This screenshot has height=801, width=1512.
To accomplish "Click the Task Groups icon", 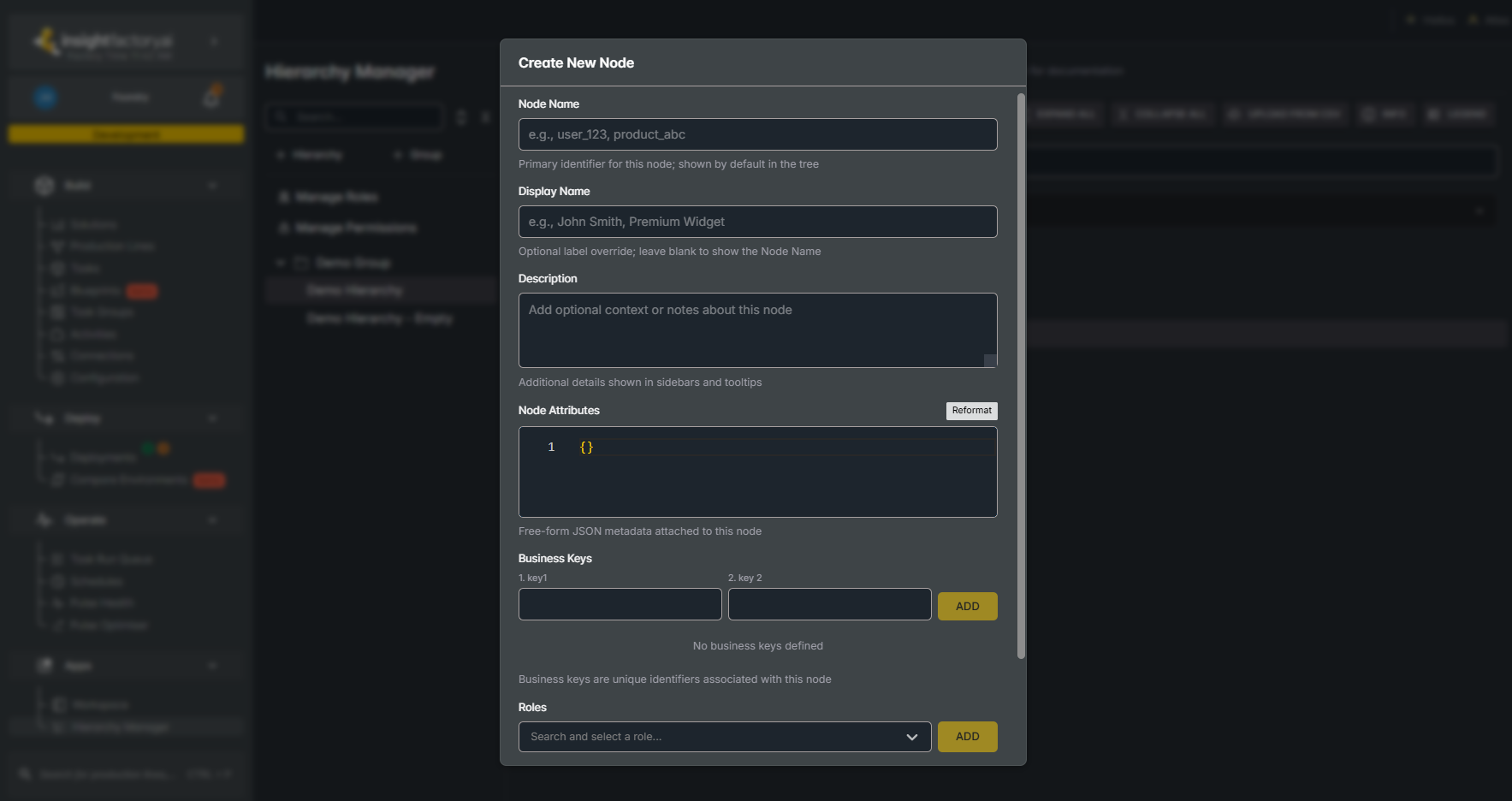I will pyautogui.click(x=58, y=312).
